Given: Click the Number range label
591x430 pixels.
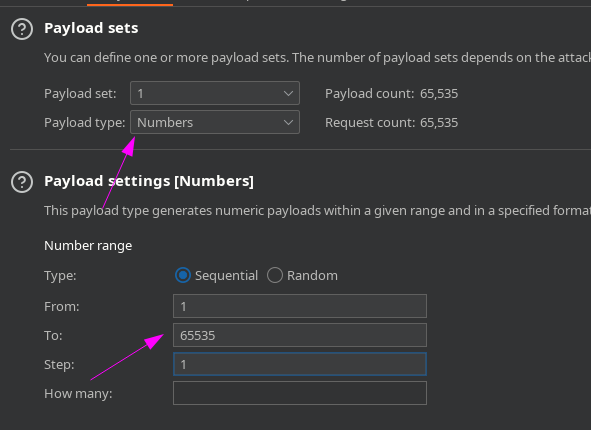Looking at the screenshot, I should click(x=88, y=246).
